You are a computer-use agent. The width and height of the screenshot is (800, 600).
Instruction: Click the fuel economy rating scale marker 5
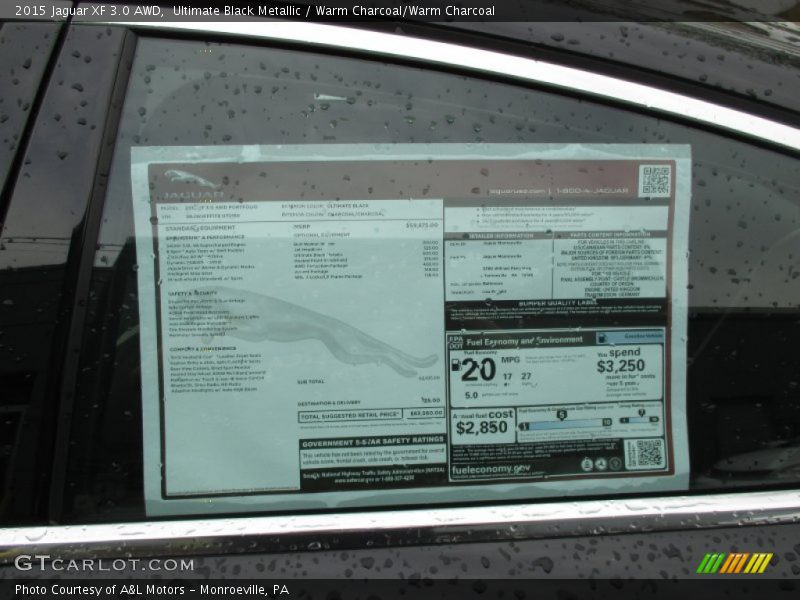click(x=561, y=415)
